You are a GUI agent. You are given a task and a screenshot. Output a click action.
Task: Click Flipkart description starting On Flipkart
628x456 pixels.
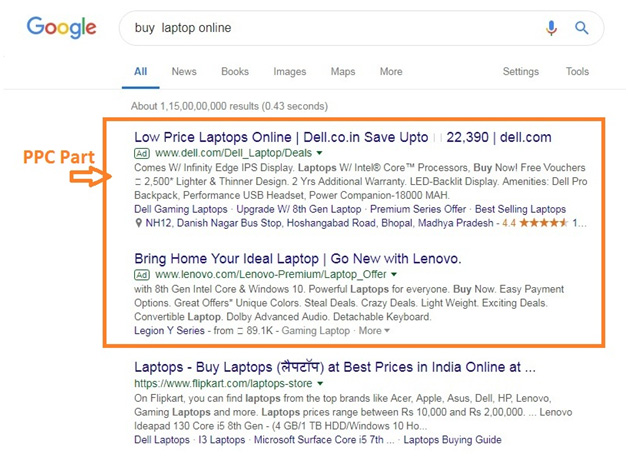[353, 412]
